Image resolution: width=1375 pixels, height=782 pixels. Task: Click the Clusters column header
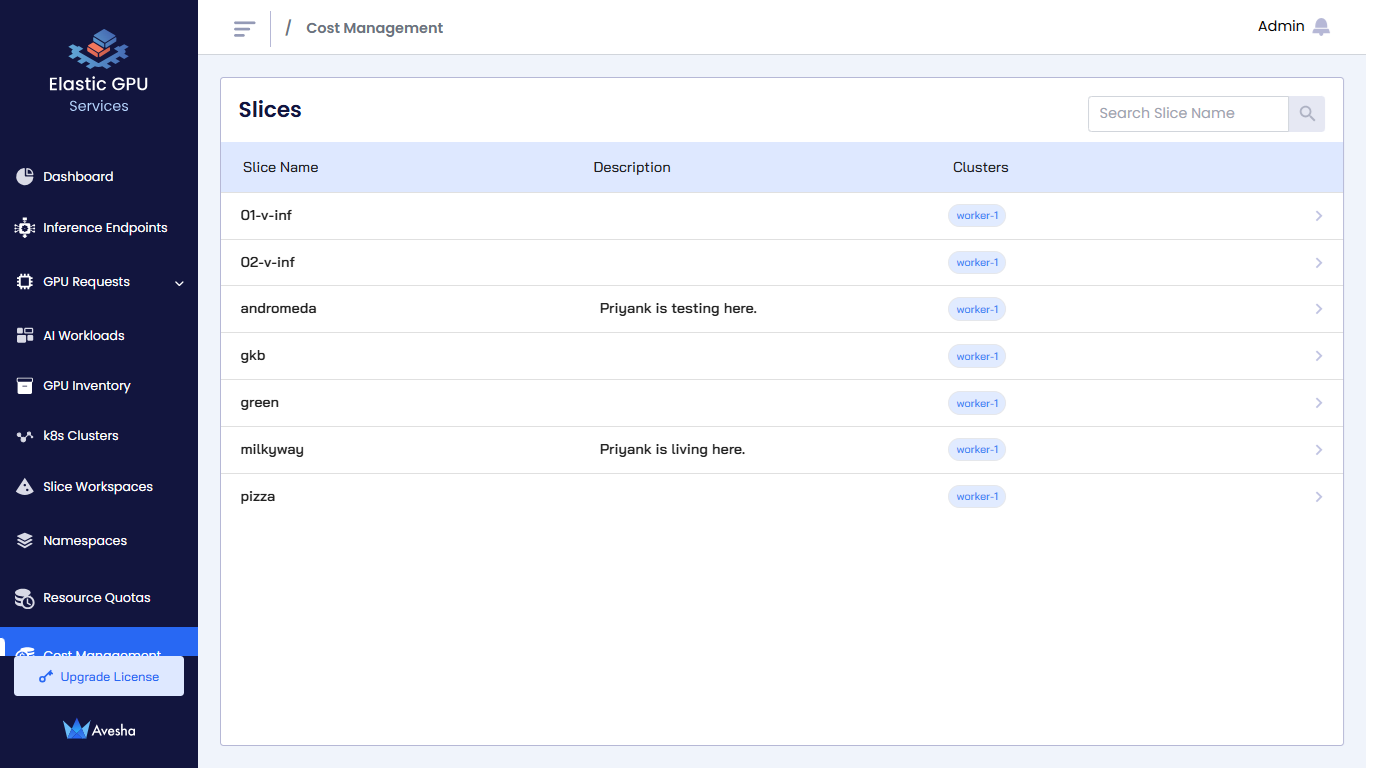(x=981, y=168)
